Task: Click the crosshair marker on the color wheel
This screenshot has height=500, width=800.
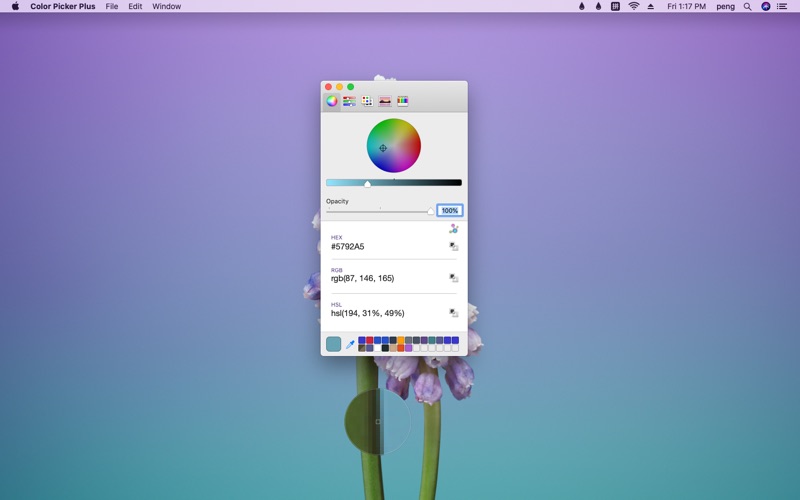Action: [x=383, y=148]
